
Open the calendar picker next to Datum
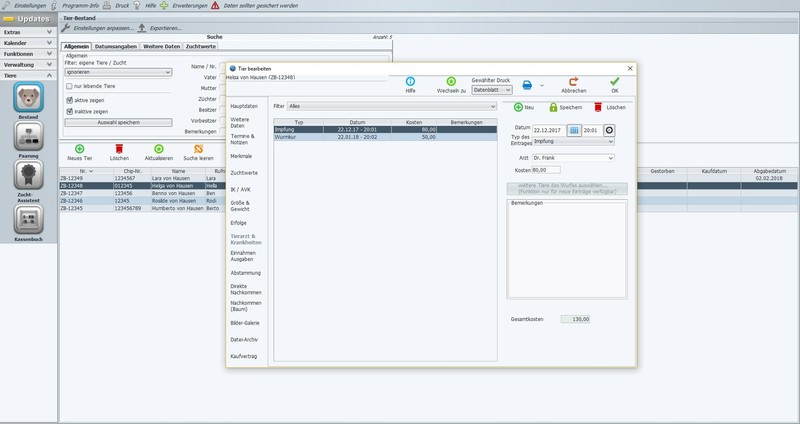pyautogui.click(x=574, y=130)
